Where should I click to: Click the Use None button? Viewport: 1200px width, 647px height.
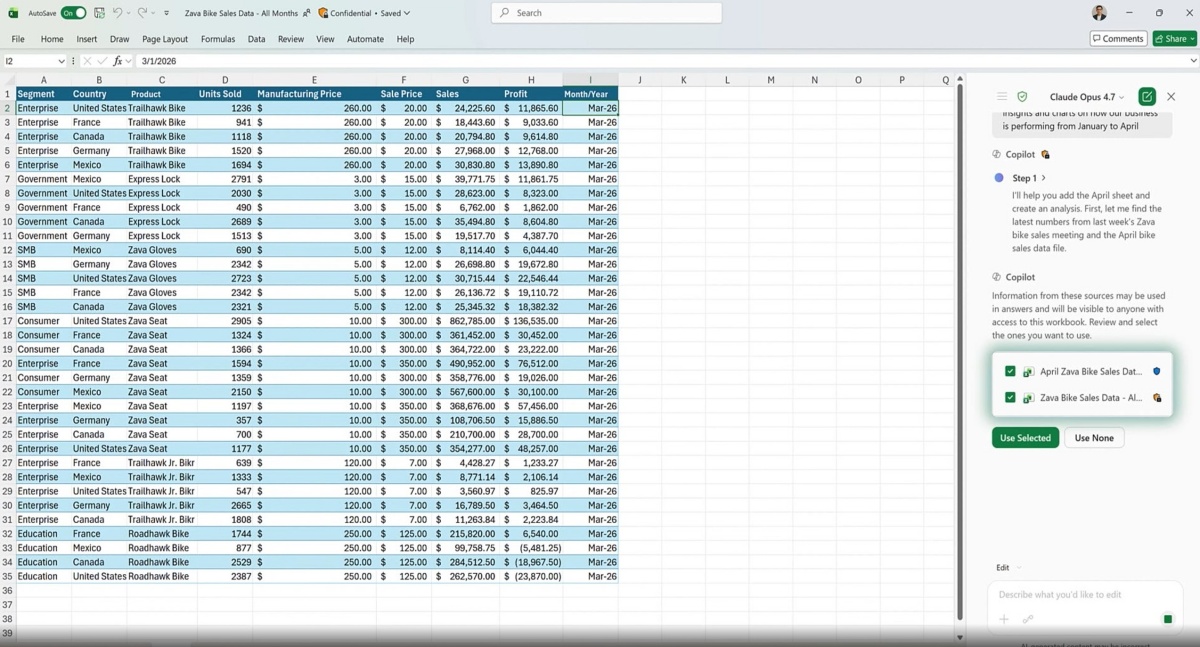coord(1094,438)
